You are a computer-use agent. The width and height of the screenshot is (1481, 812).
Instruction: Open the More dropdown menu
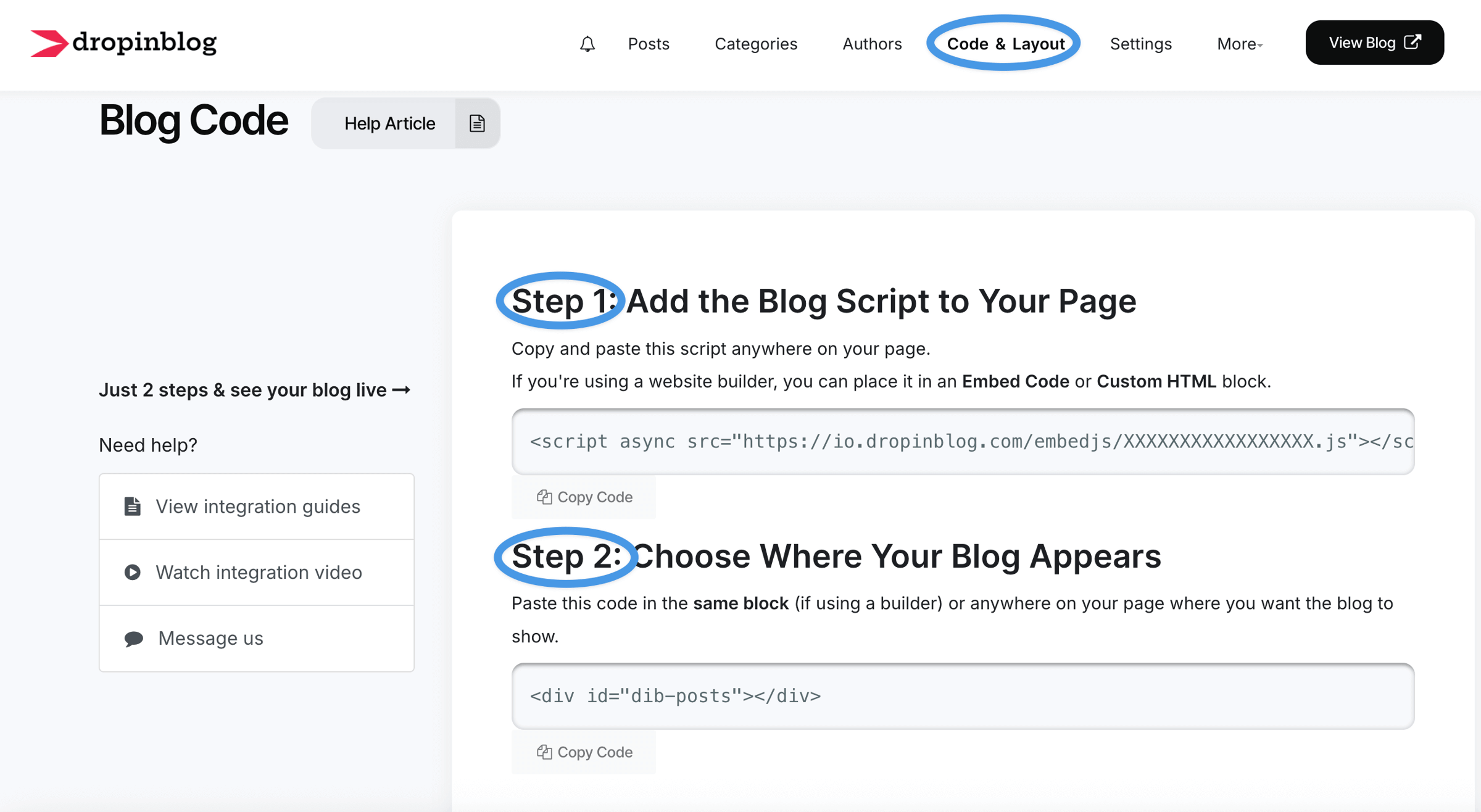coord(1239,44)
